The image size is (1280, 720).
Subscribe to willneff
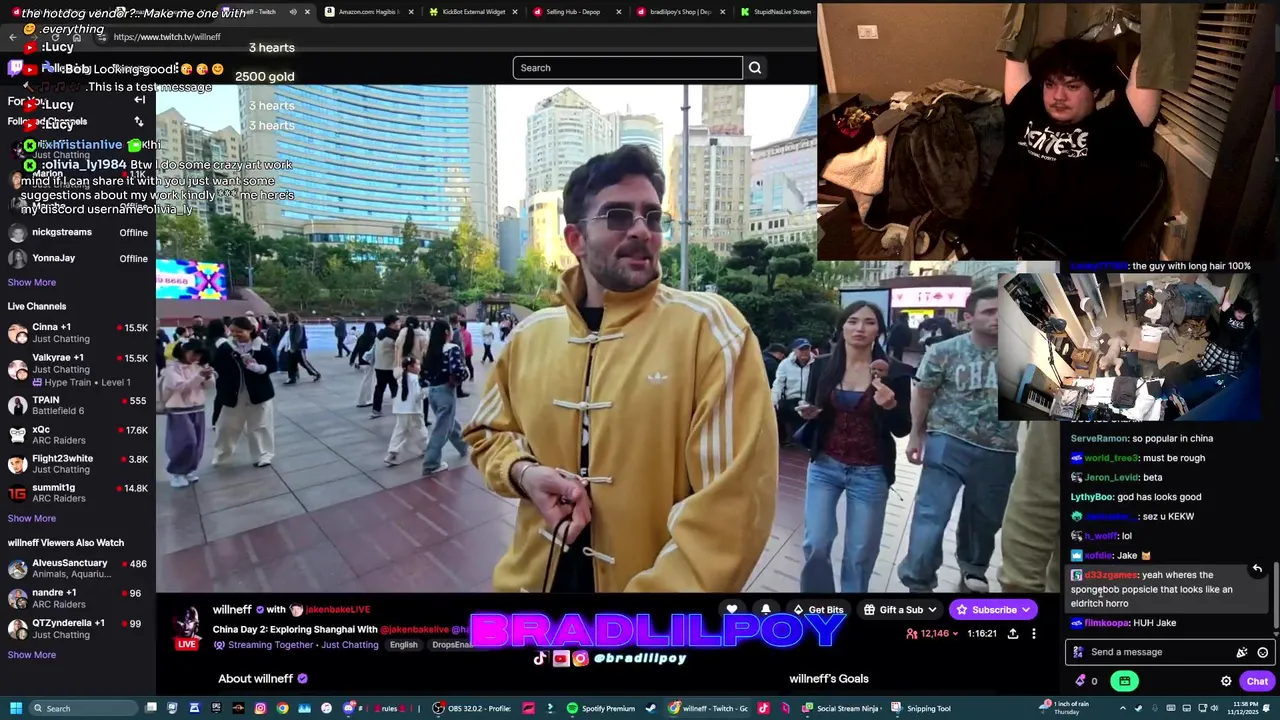(x=993, y=609)
